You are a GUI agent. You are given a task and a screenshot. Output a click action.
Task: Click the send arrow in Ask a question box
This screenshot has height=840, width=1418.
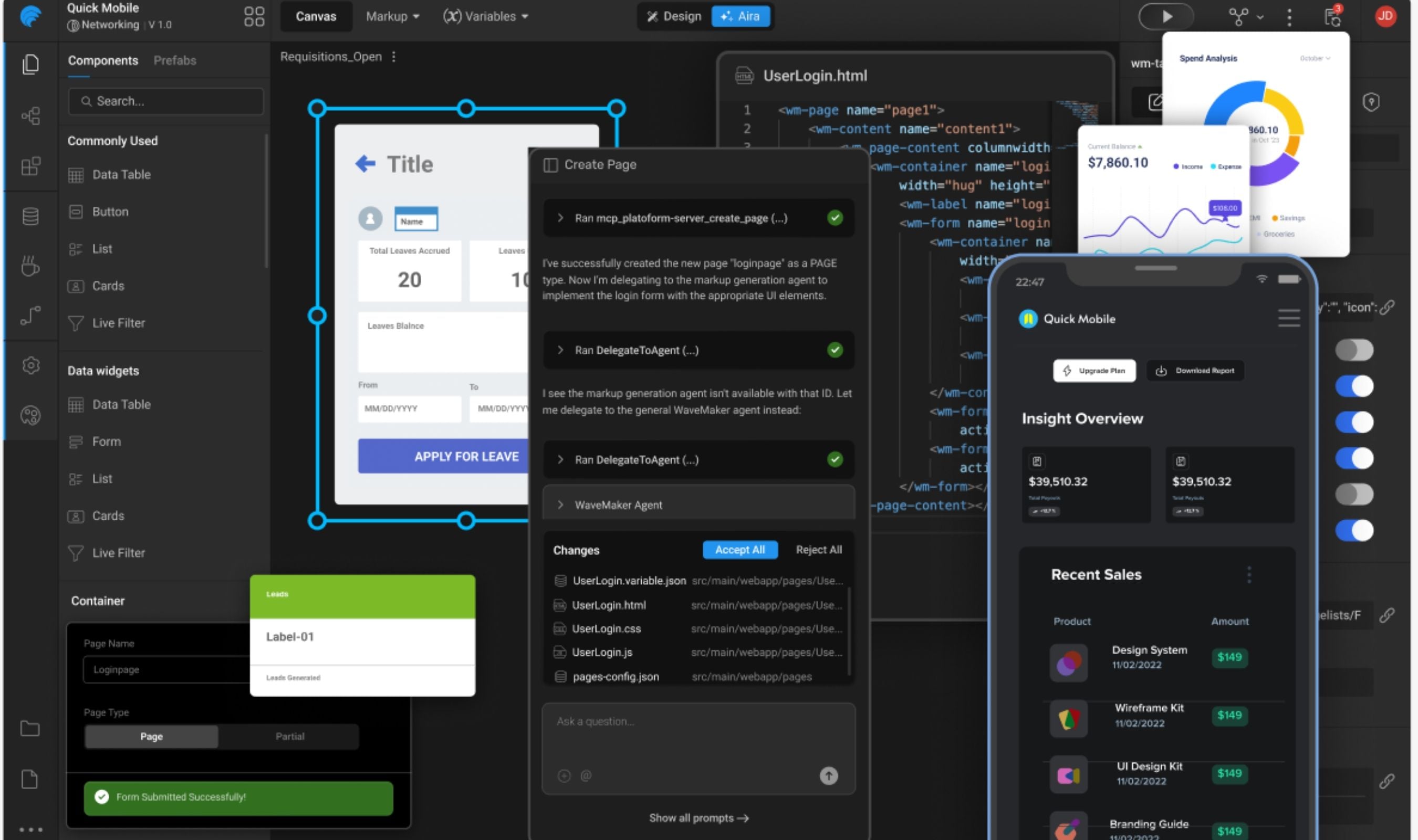828,775
